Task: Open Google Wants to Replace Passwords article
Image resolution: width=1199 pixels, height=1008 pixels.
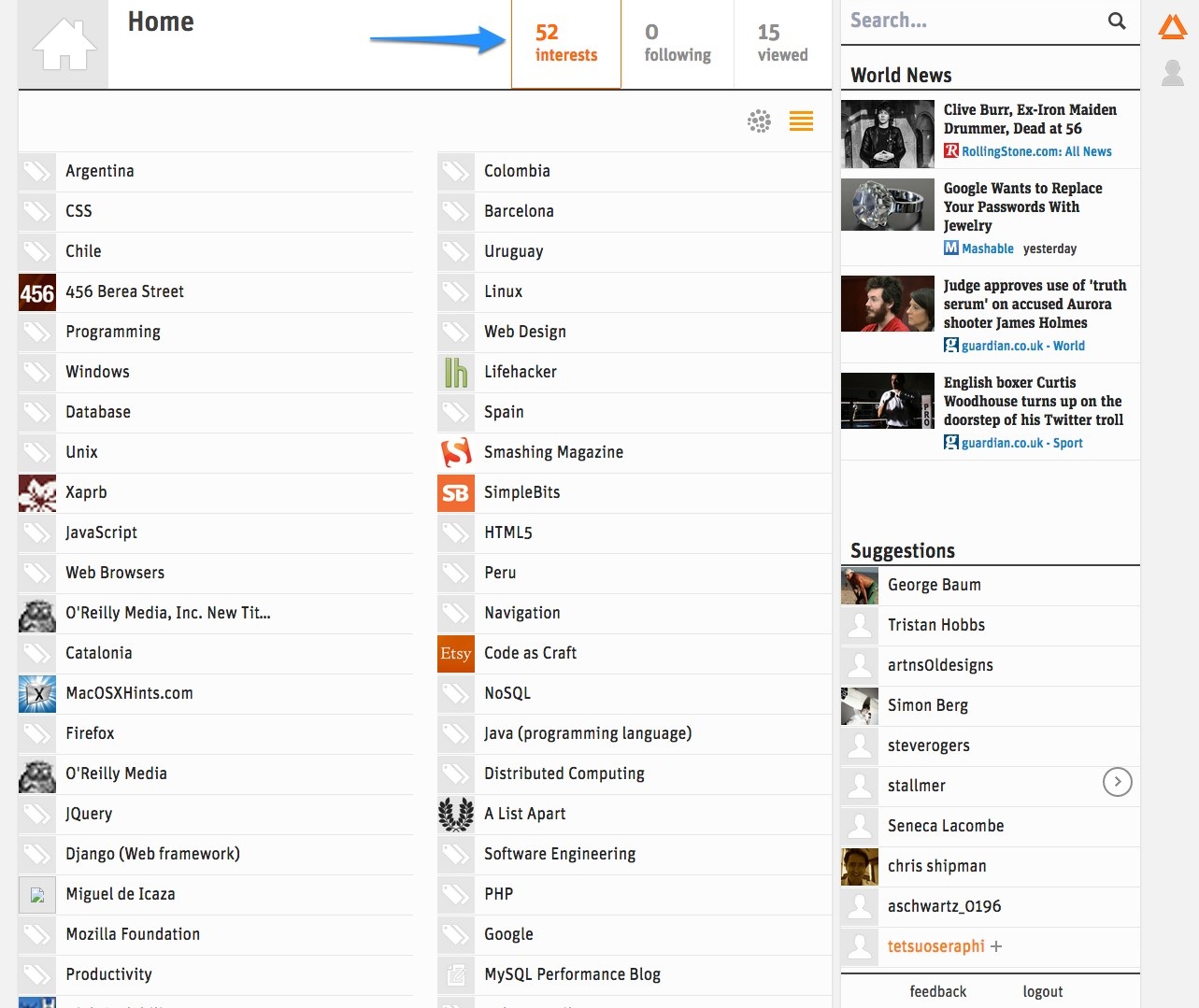Action: (1023, 206)
